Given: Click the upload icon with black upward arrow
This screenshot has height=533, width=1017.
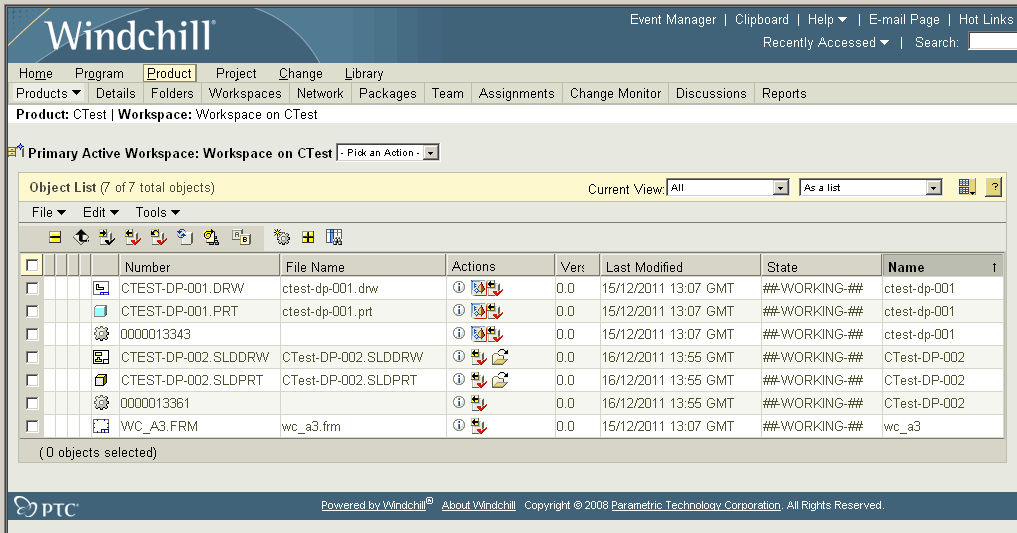Looking at the screenshot, I should point(81,237).
